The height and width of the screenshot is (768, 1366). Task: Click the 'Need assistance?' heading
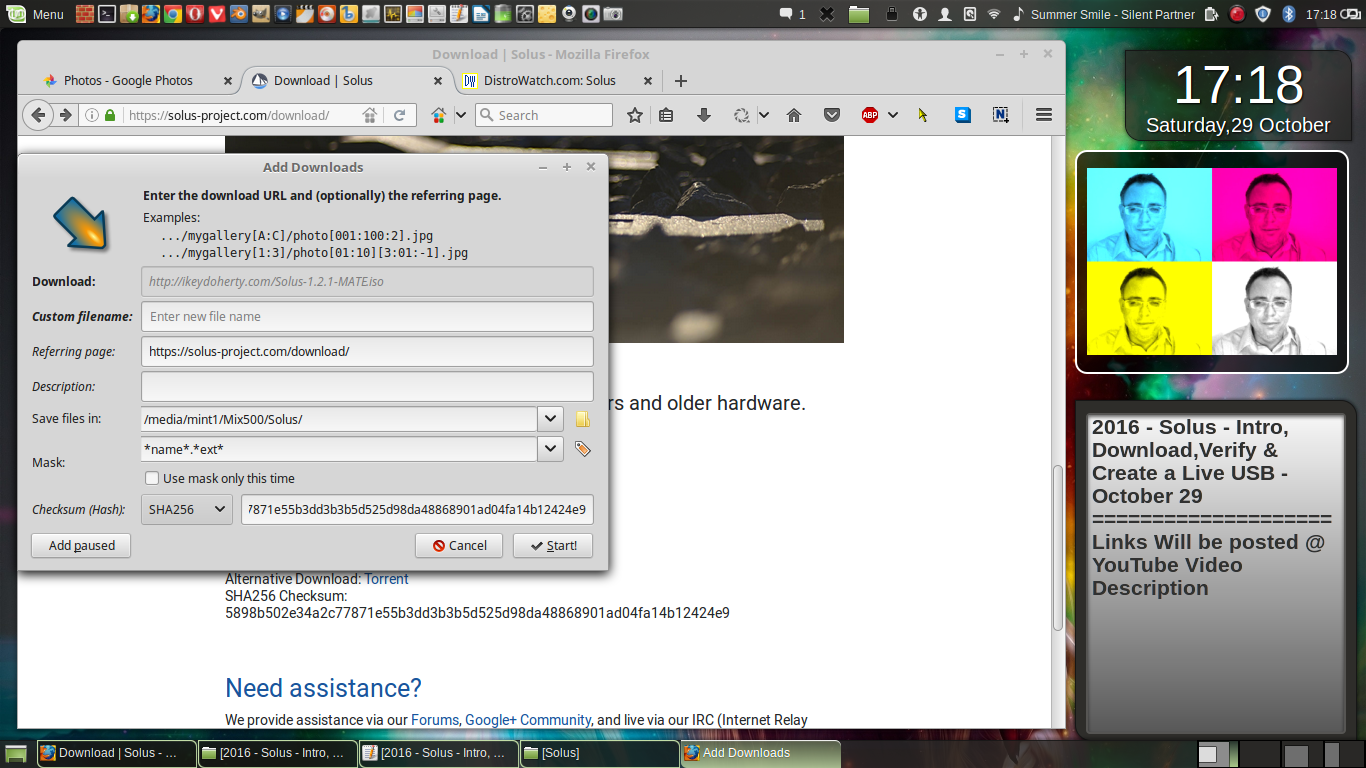pyautogui.click(x=323, y=688)
